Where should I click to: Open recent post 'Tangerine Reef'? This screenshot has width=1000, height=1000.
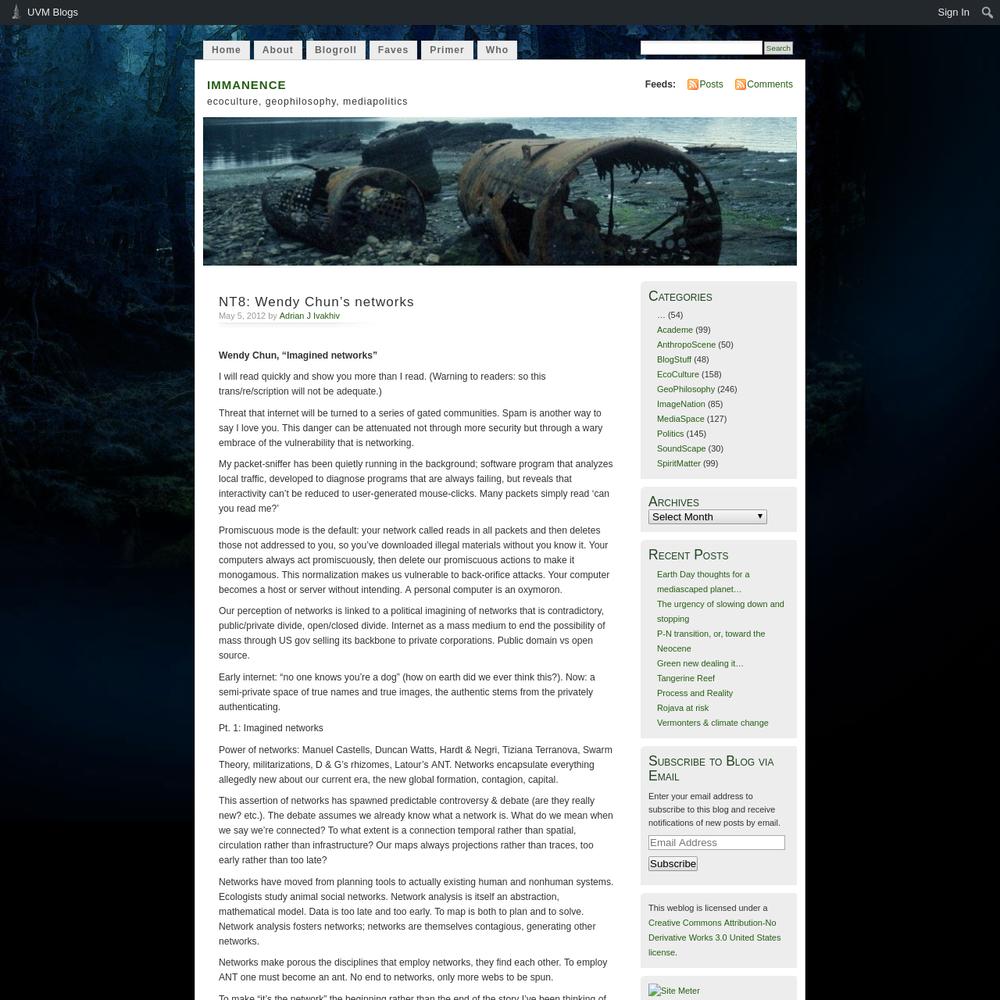[686, 678]
